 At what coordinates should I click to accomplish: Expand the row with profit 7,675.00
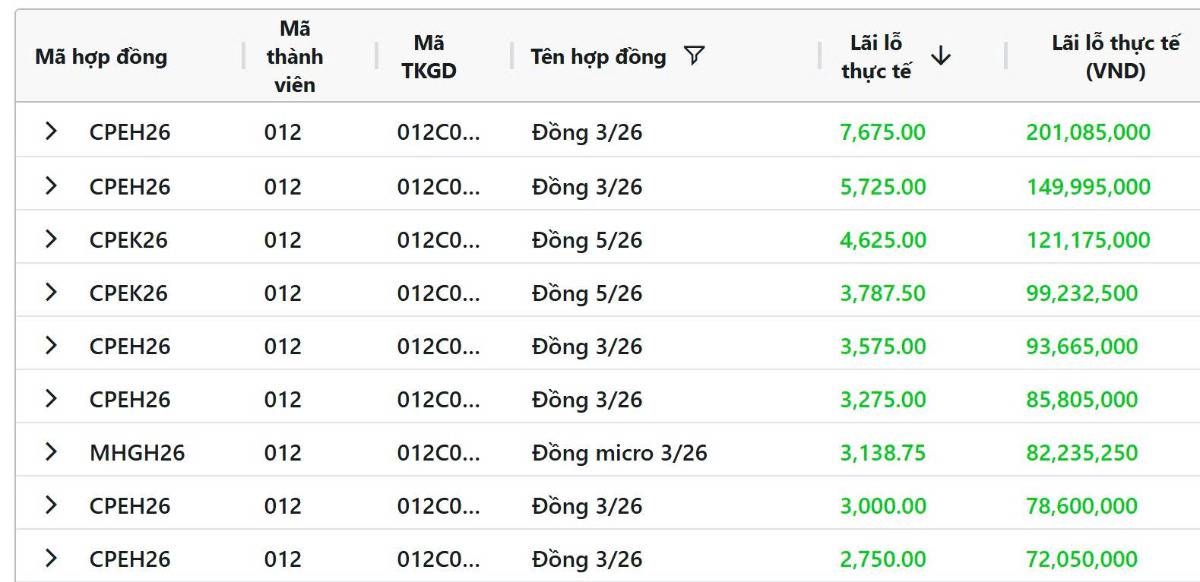pos(51,131)
